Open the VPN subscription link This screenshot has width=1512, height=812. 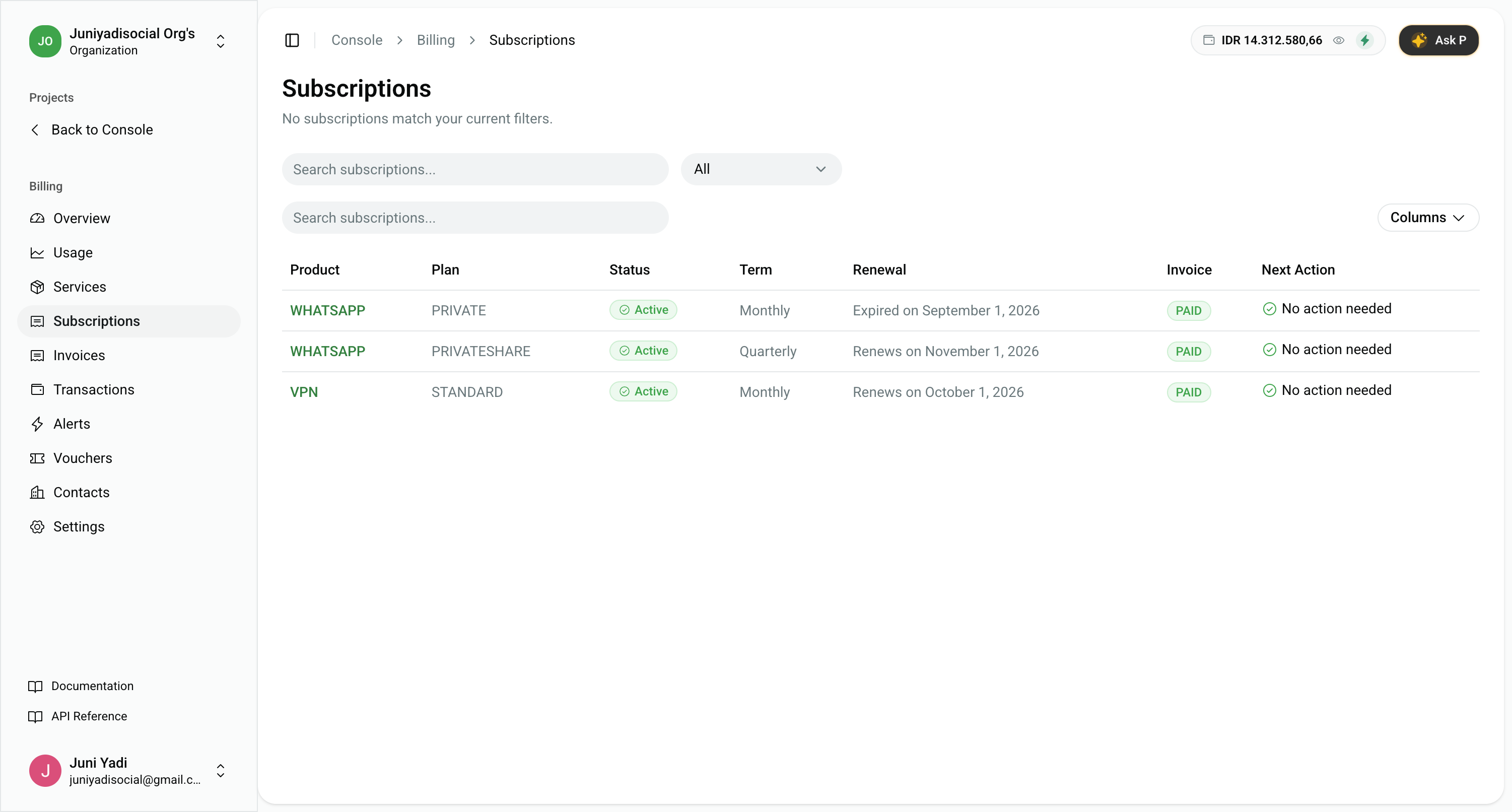click(304, 392)
